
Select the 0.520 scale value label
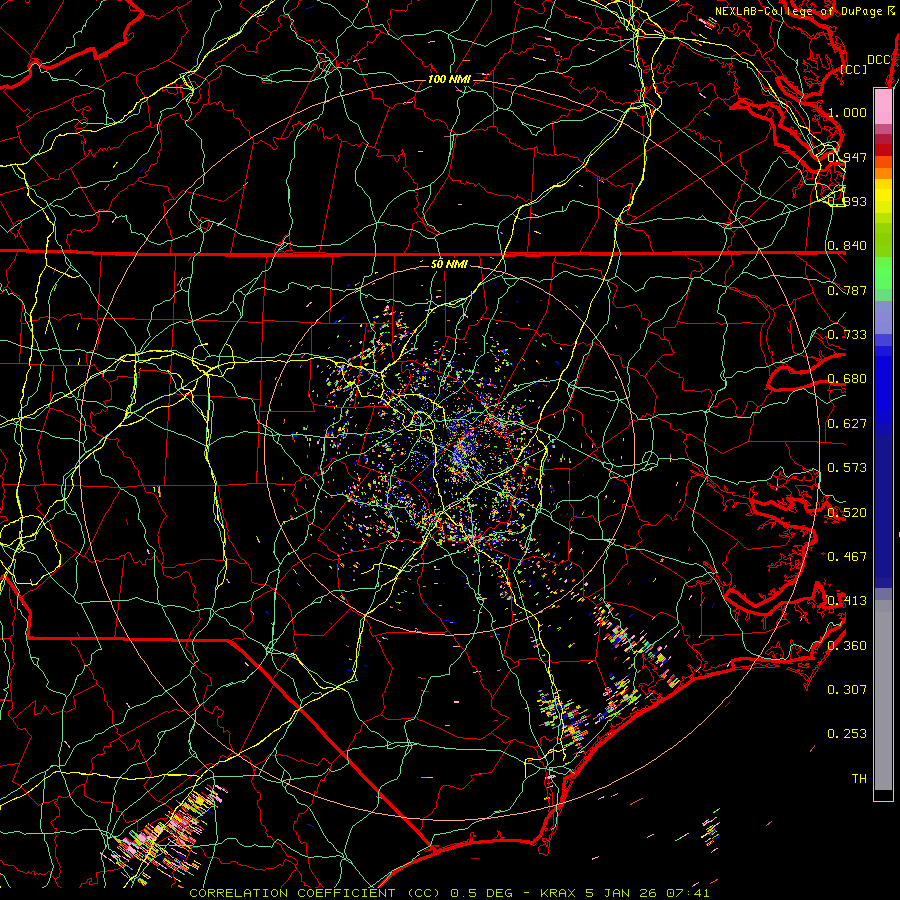[847, 512]
